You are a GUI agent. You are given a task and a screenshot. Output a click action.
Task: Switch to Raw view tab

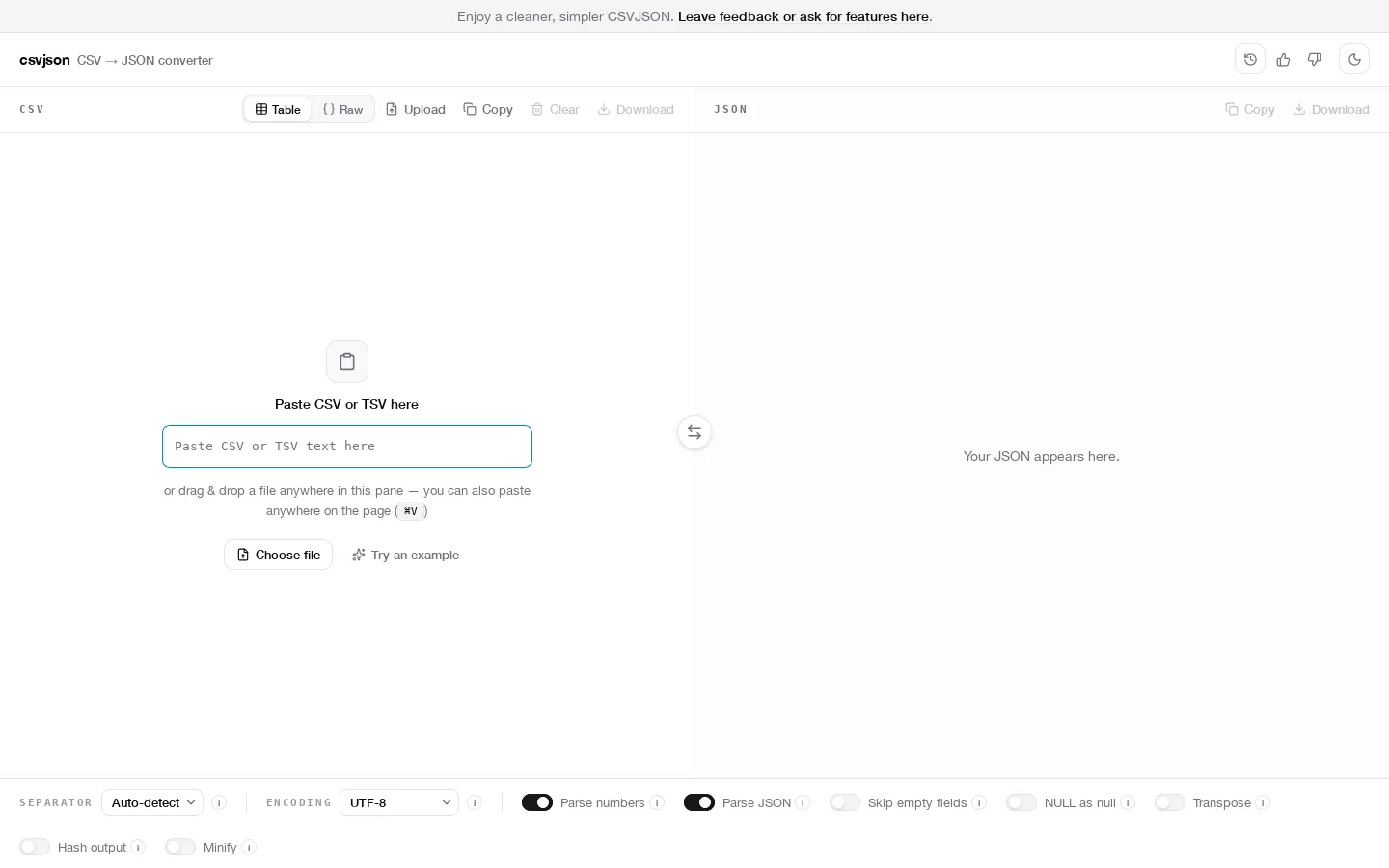(342, 109)
